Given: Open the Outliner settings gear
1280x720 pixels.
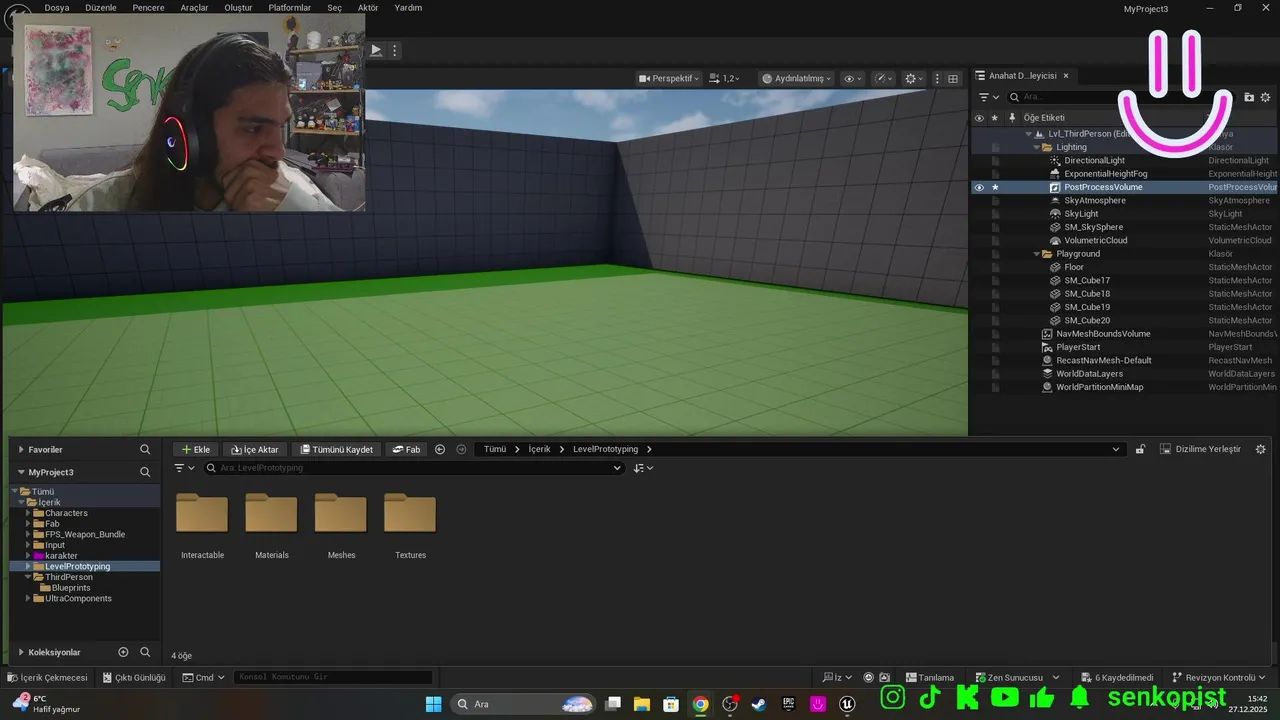Looking at the screenshot, I should click(1267, 97).
